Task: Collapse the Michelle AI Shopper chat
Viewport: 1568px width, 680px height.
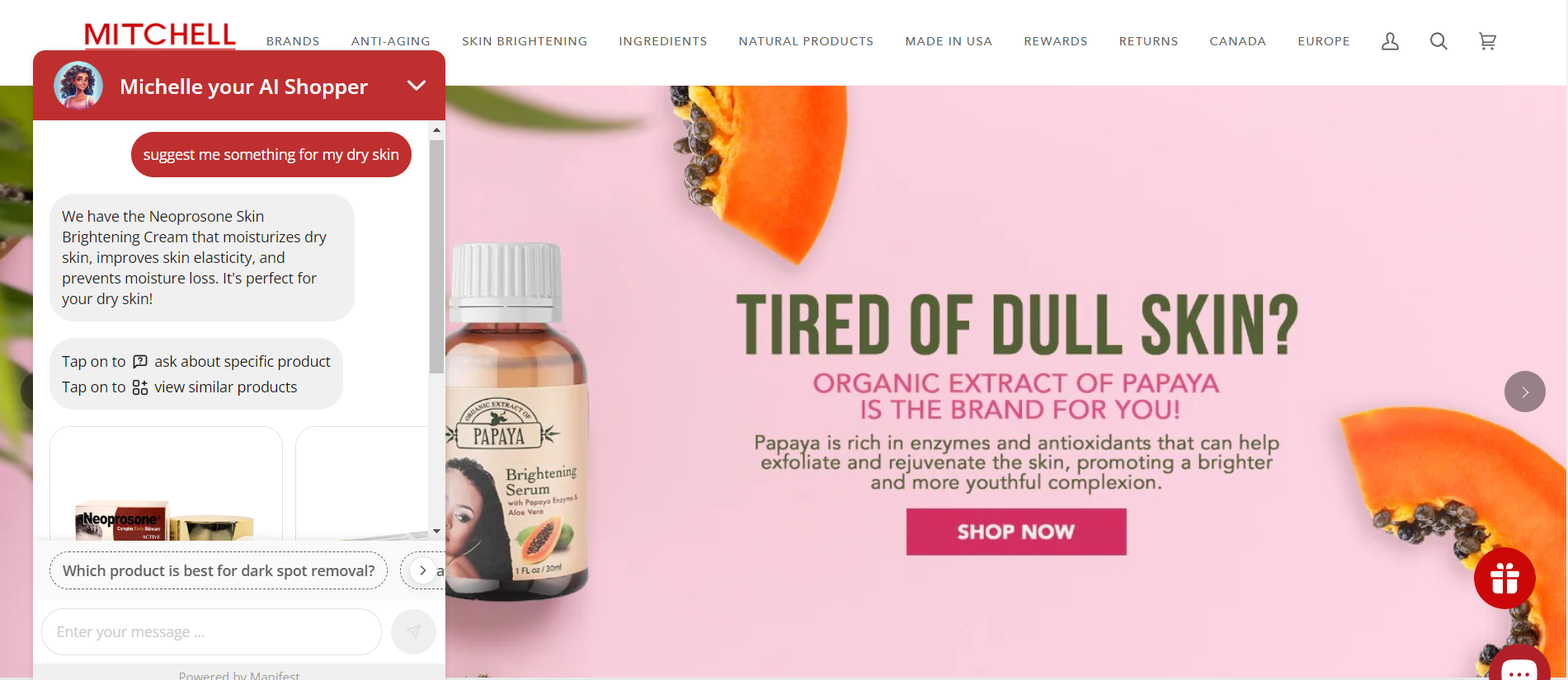Action: click(x=417, y=86)
